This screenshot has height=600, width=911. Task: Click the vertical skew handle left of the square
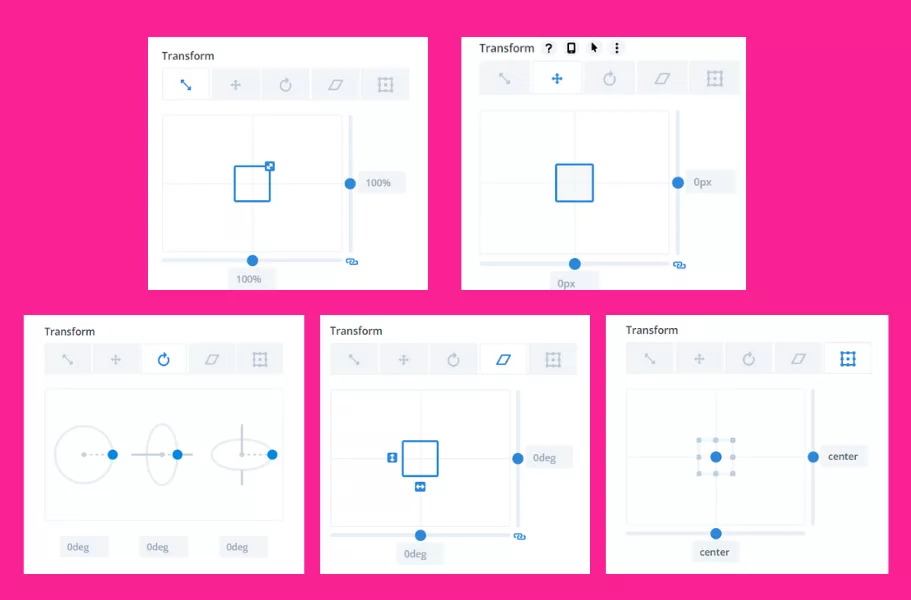pos(392,458)
